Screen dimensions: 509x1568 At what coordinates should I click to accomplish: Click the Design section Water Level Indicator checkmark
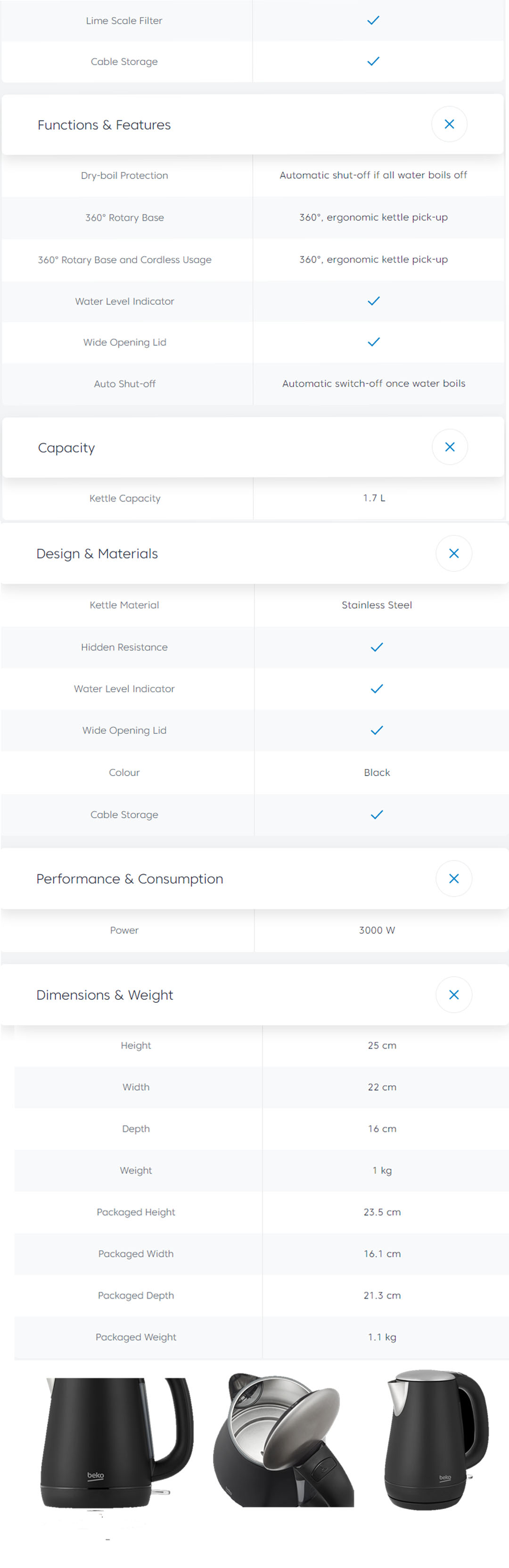tap(377, 689)
